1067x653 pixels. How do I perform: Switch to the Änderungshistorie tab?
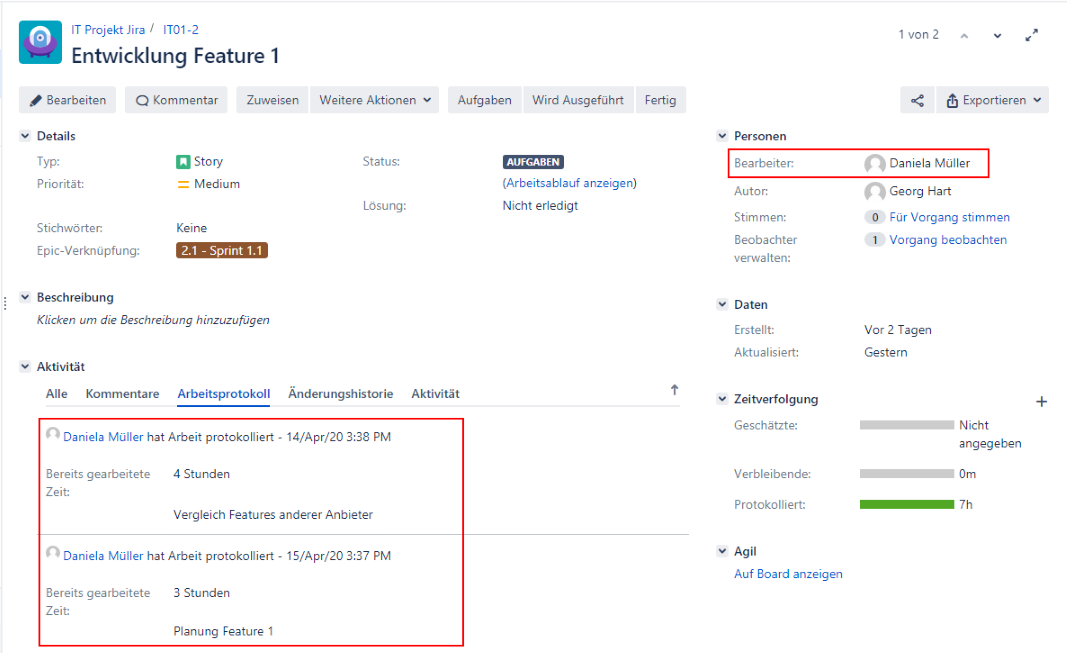tap(340, 394)
